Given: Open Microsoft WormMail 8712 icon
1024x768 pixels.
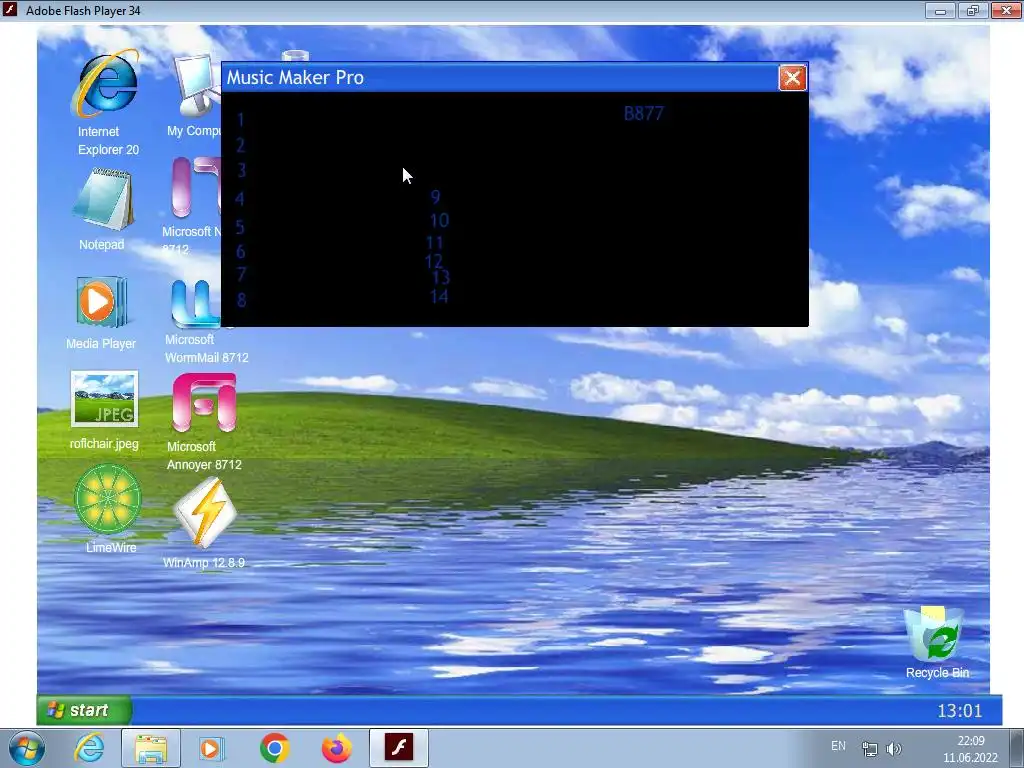Looking at the screenshot, I should click(x=195, y=304).
